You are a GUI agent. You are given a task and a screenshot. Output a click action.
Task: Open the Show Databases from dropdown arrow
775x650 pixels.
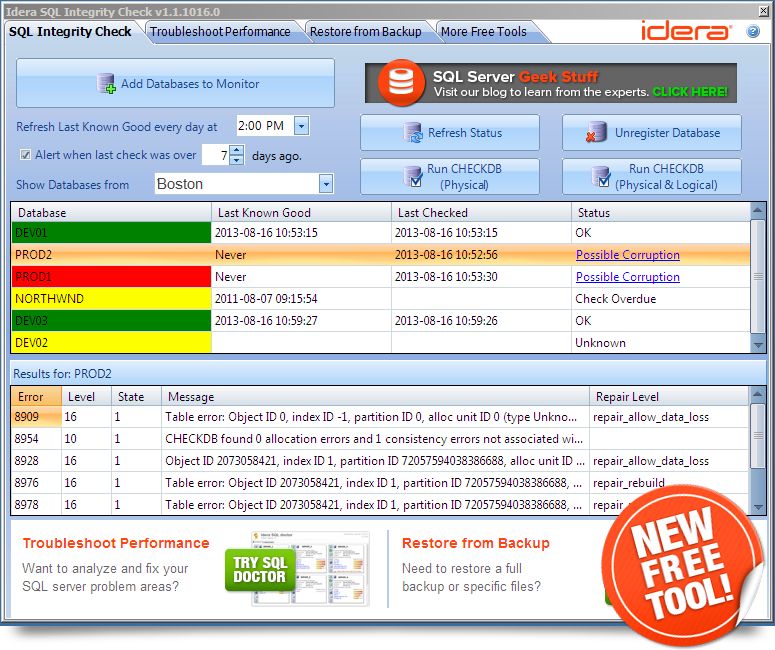325,184
